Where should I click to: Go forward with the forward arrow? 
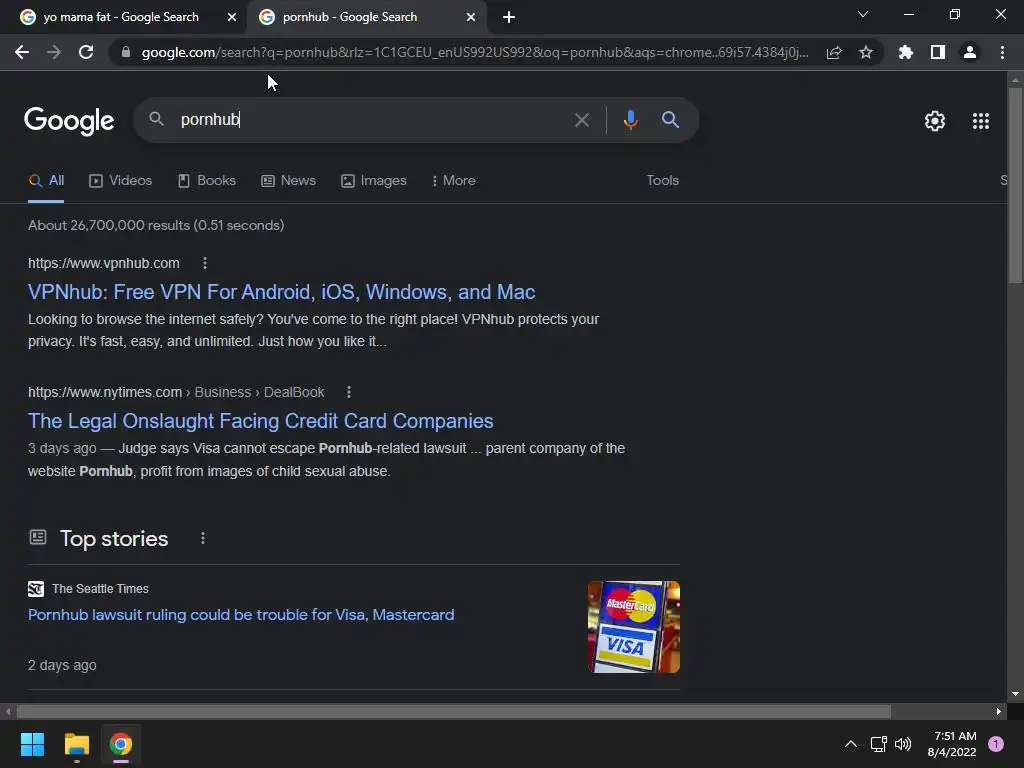pos(54,52)
